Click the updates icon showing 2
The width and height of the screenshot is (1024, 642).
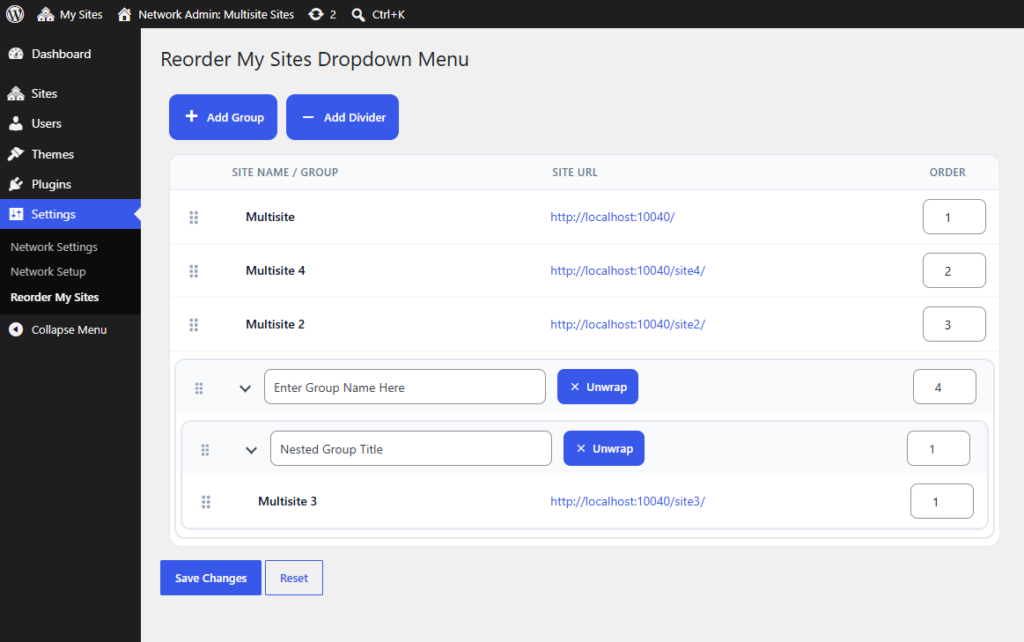323,14
